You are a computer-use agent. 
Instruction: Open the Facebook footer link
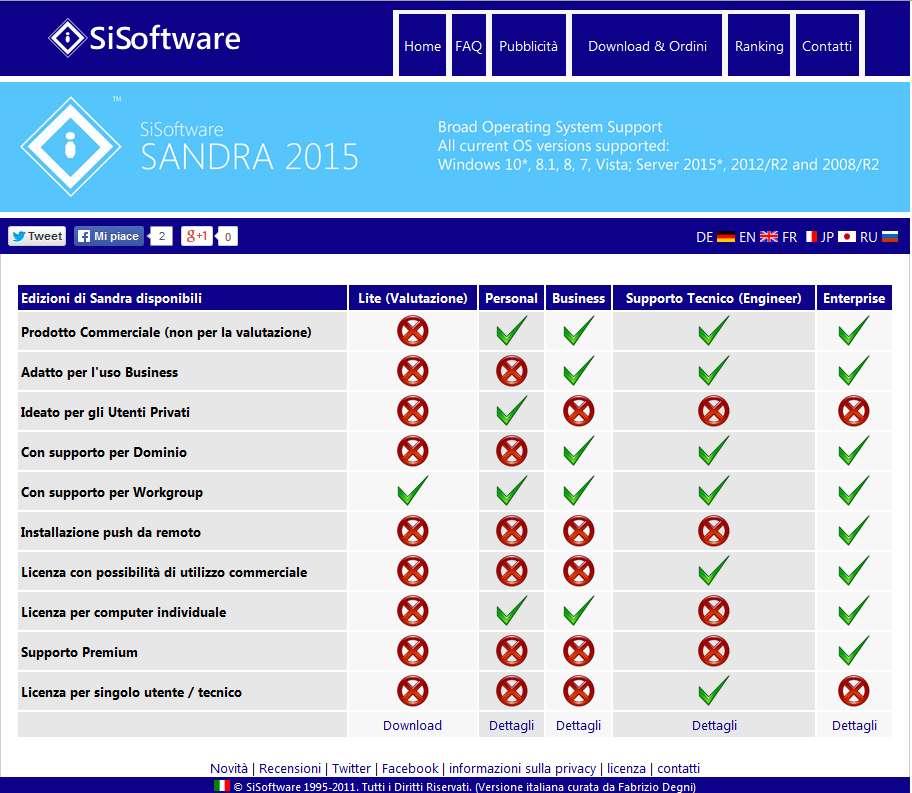pos(410,769)
